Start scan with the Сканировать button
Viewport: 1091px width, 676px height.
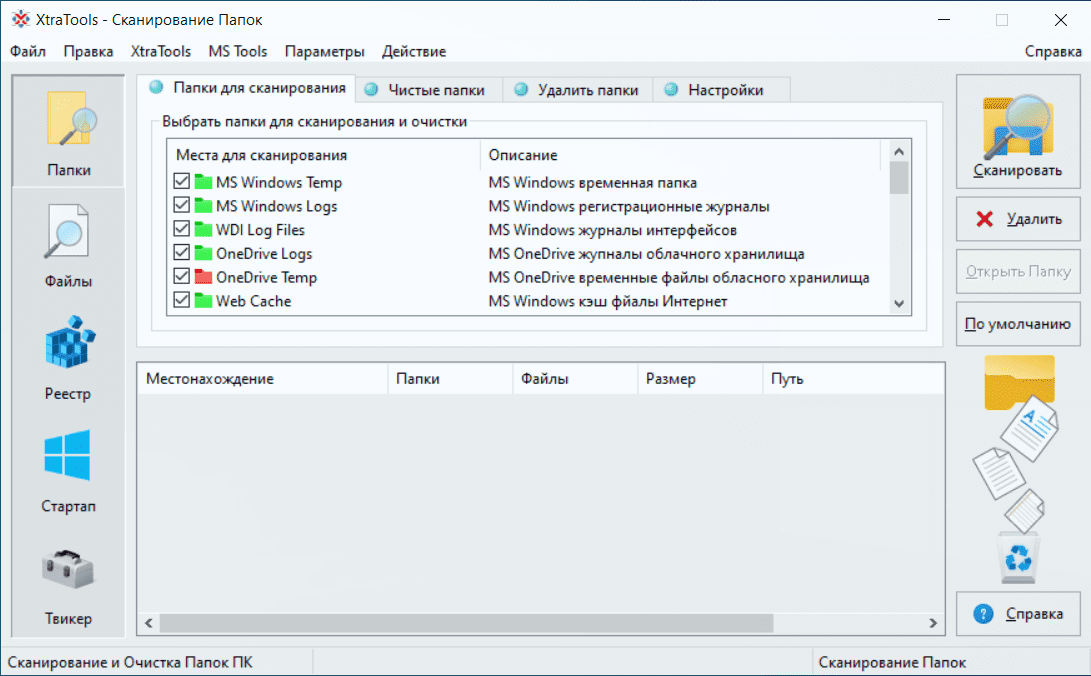[x=1018, y=131]
